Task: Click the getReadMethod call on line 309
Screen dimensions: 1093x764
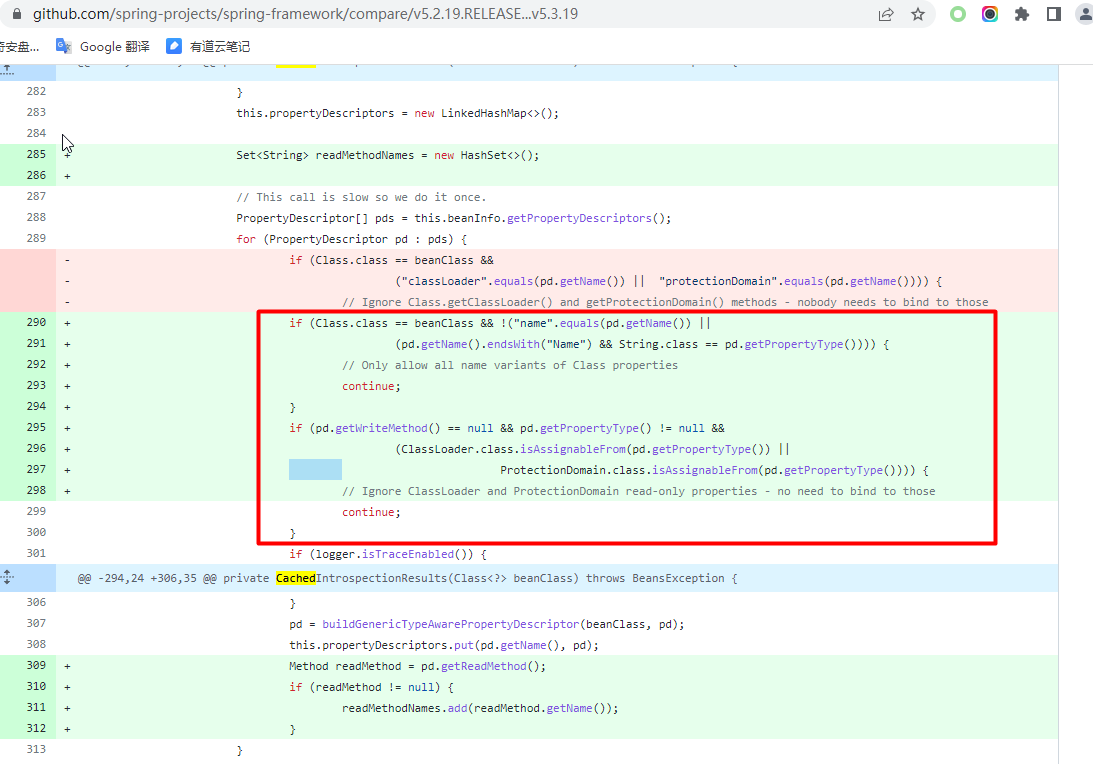Action: point(483,666)
